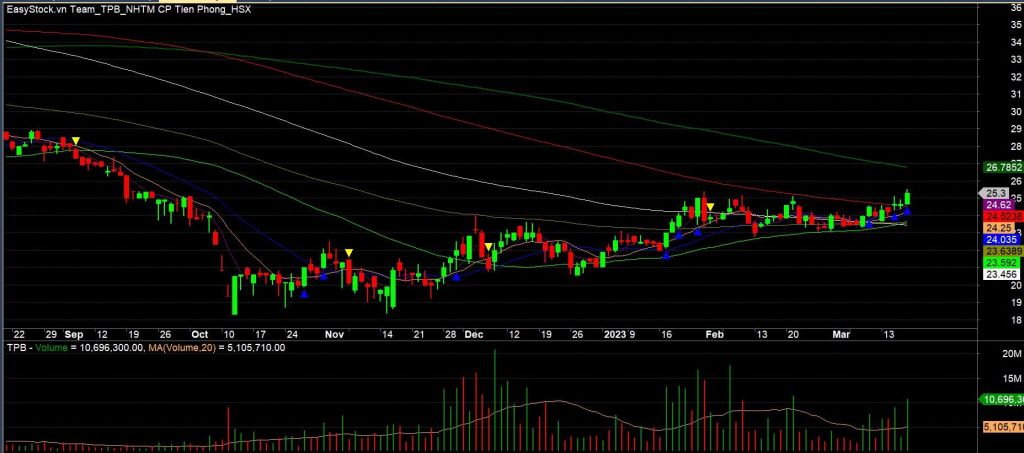The height and width of the screenshot is (453, 1024).
Task: Click the yellow sell marker near February
Action: click(710, 207)
